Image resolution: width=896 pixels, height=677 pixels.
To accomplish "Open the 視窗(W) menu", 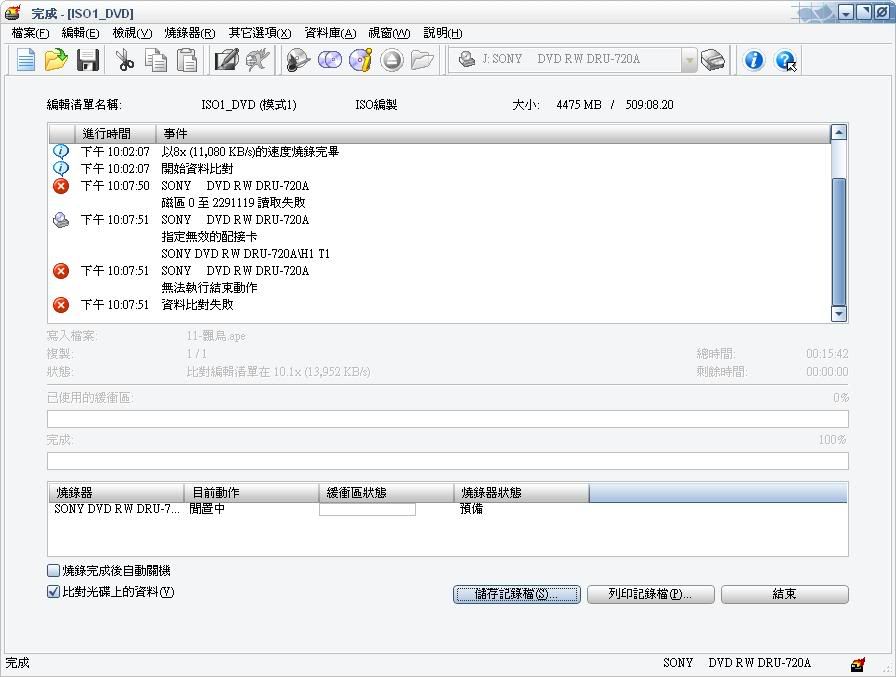I will pos(389,33).
